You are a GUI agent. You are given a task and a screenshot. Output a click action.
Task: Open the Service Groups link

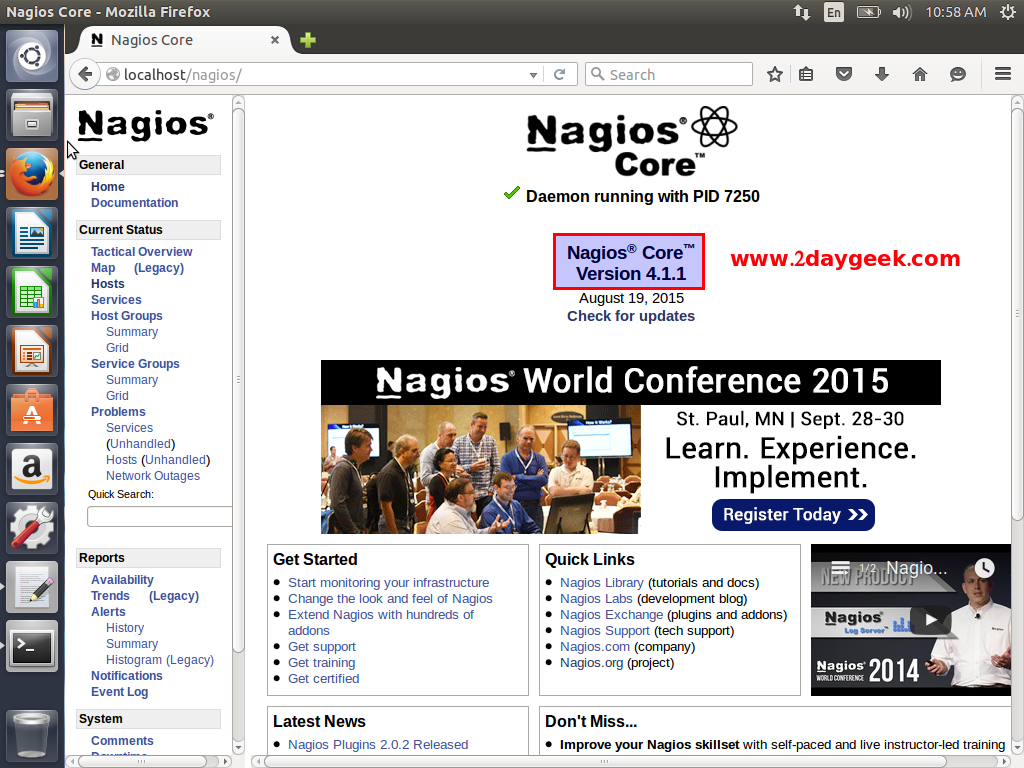coord(135,364)
